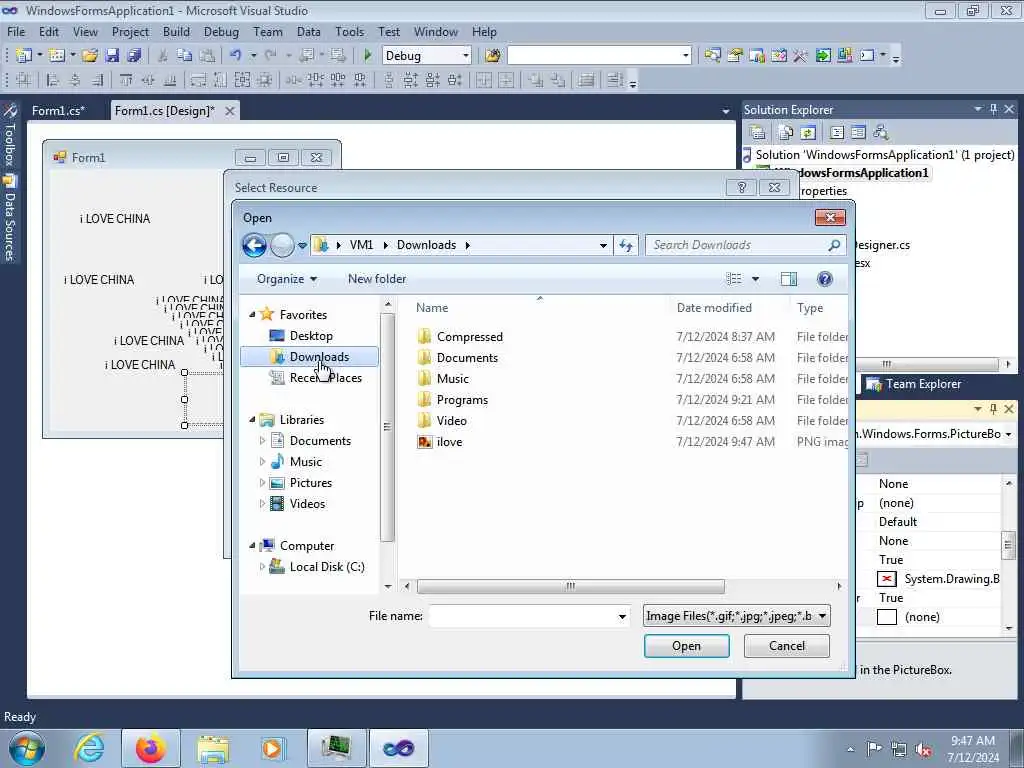Launch Firefox from the taskbar
This screenshot has width=1024, height=768.
click(x=150, y=748)
